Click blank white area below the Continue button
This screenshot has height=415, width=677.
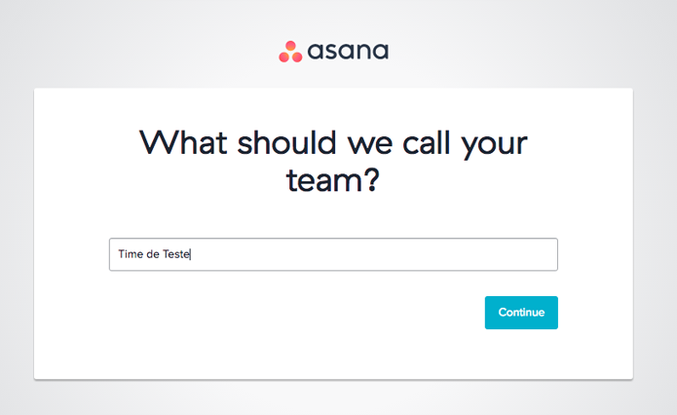521,355
